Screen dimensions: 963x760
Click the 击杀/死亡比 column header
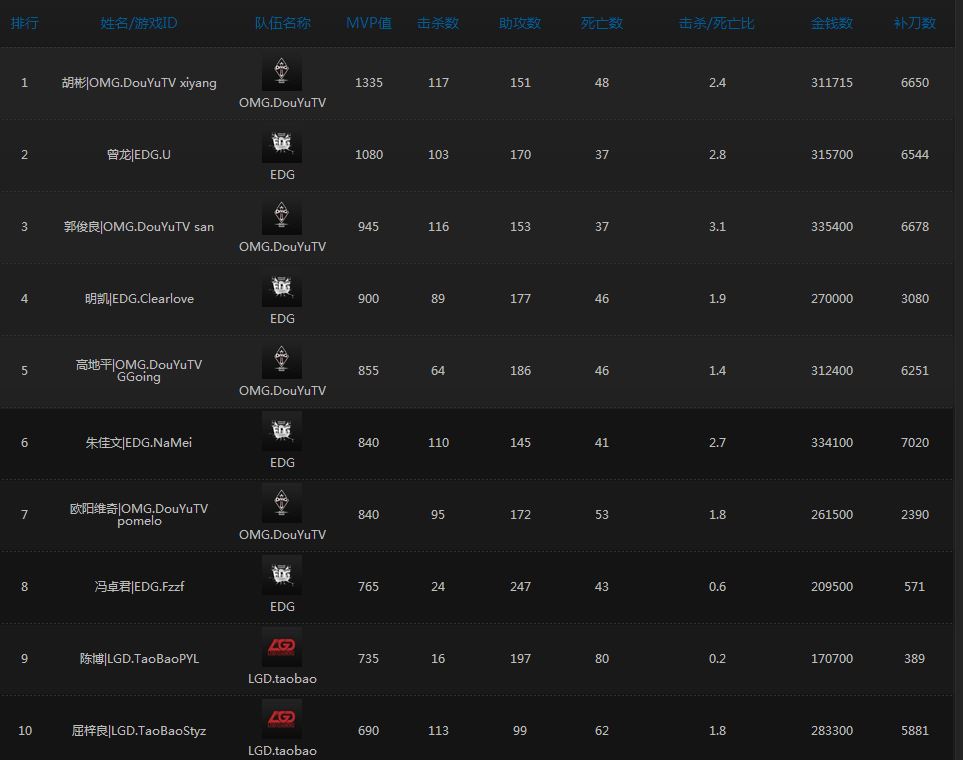tap(717, 23)
